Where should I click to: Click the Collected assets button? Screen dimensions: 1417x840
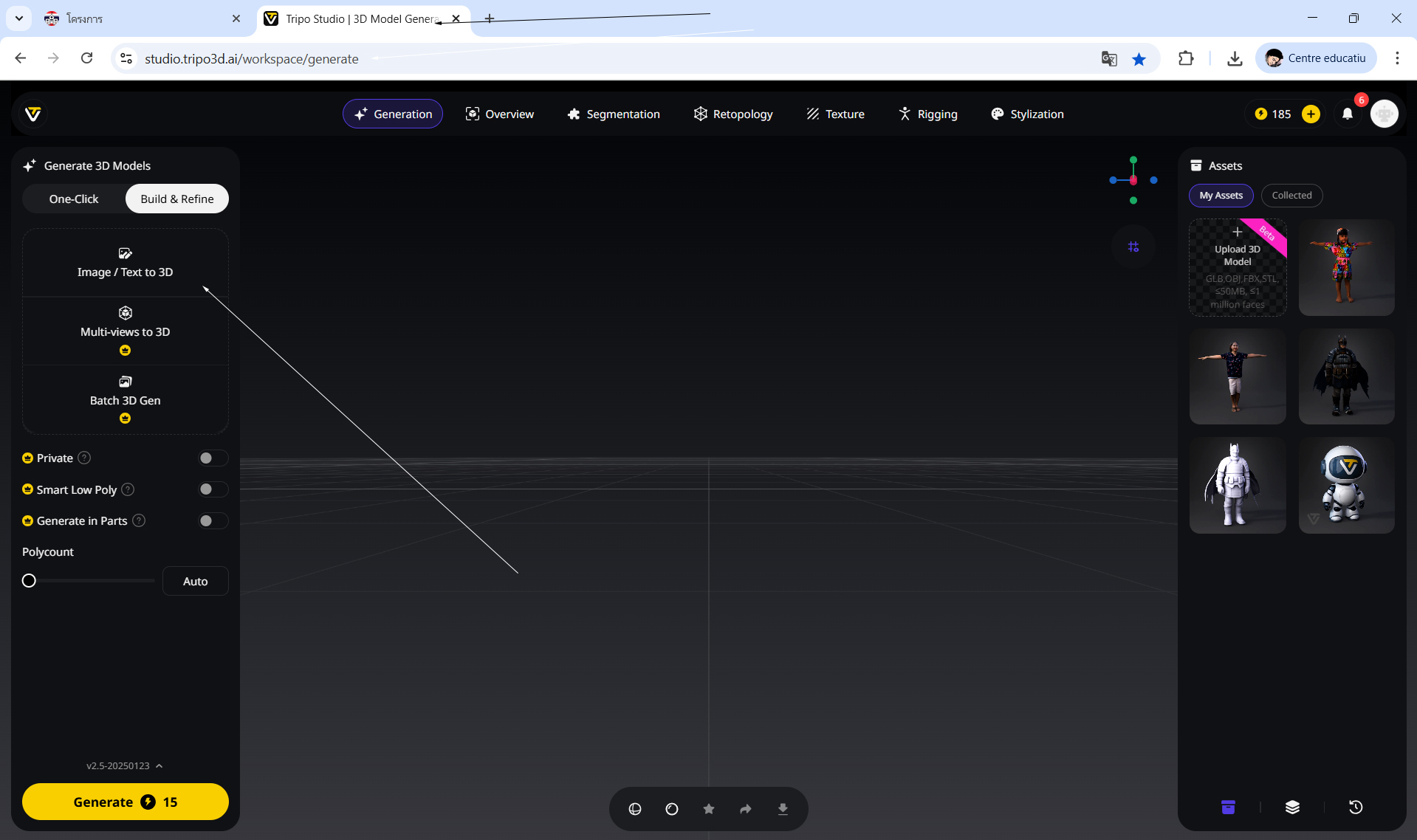pyautogui.click(x=1291, y=196)
